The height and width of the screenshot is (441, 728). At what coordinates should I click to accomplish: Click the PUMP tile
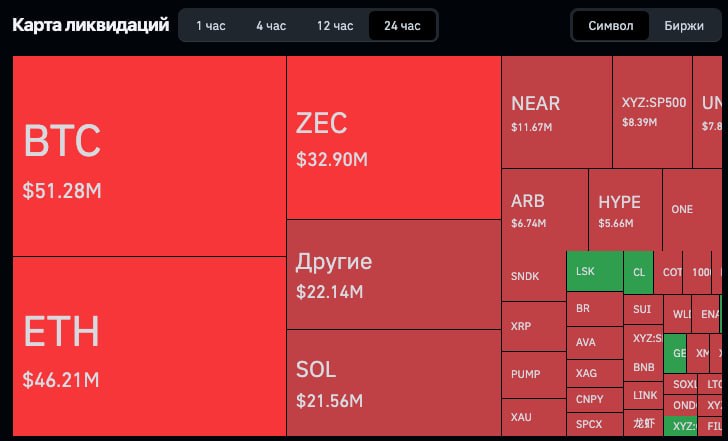pos(534,375)
